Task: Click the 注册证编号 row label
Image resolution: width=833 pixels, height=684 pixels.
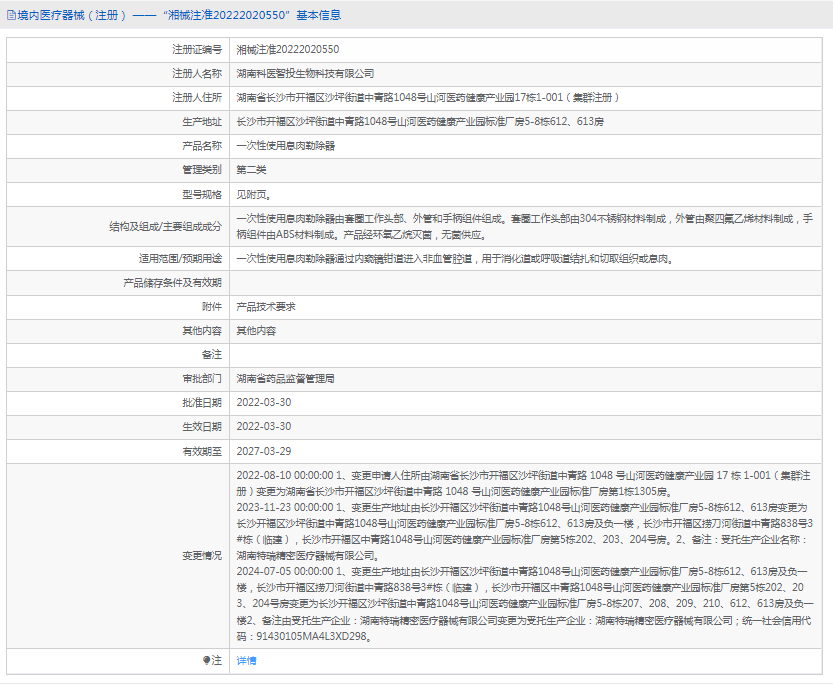Action: point(197,49)
